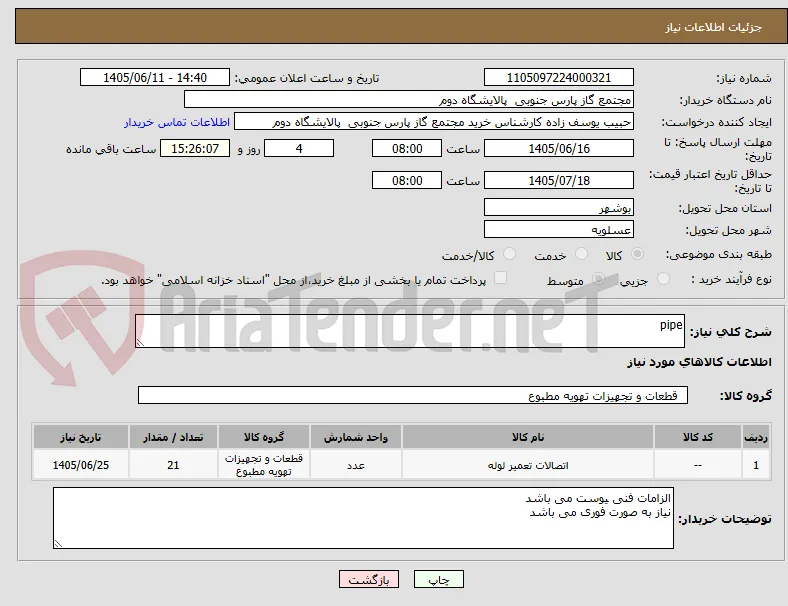Image resolution: width=788 pixels, height=606 pixels.
Task: Select the نام کالا column header
Action: click(528, 437)
